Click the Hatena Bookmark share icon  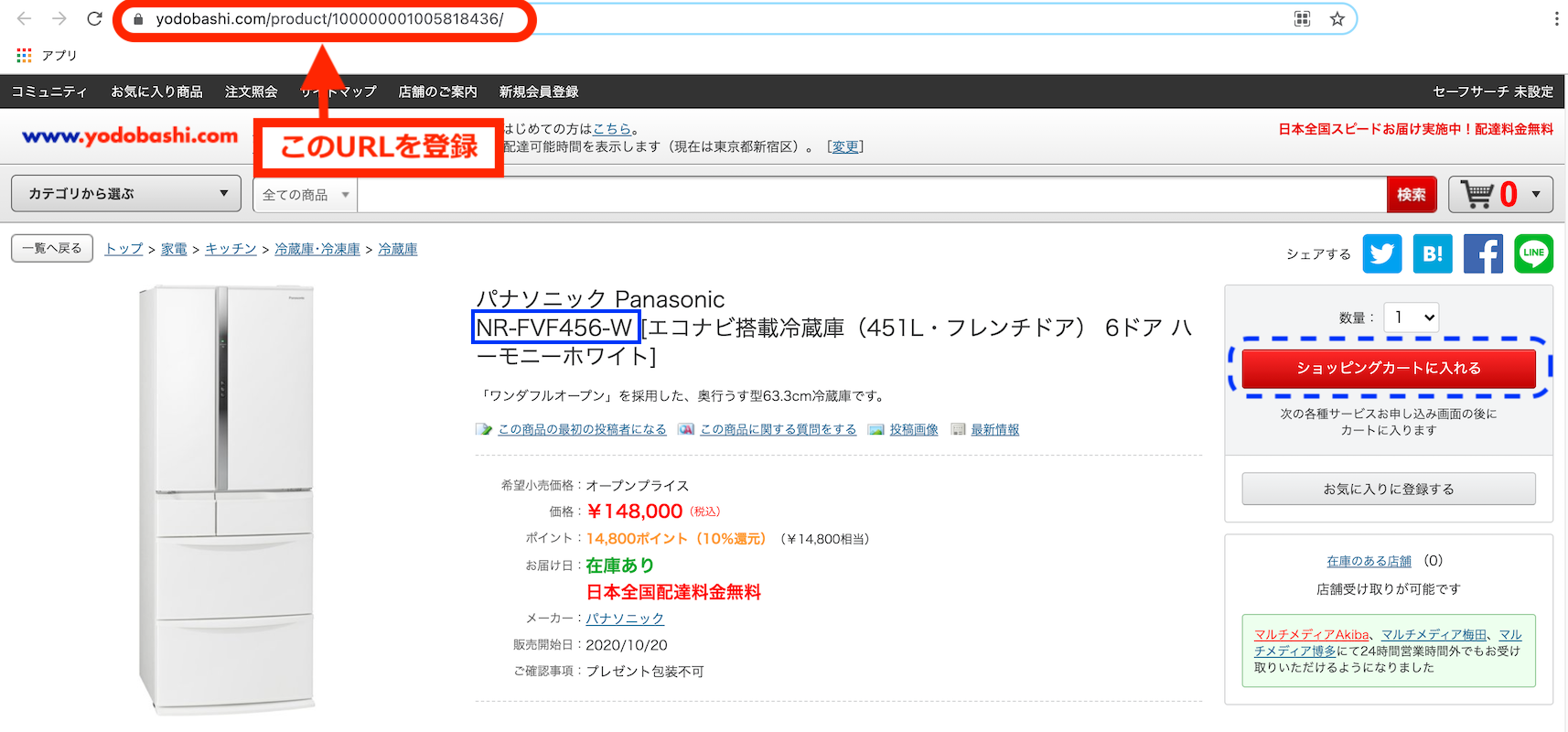point(1432,253)
